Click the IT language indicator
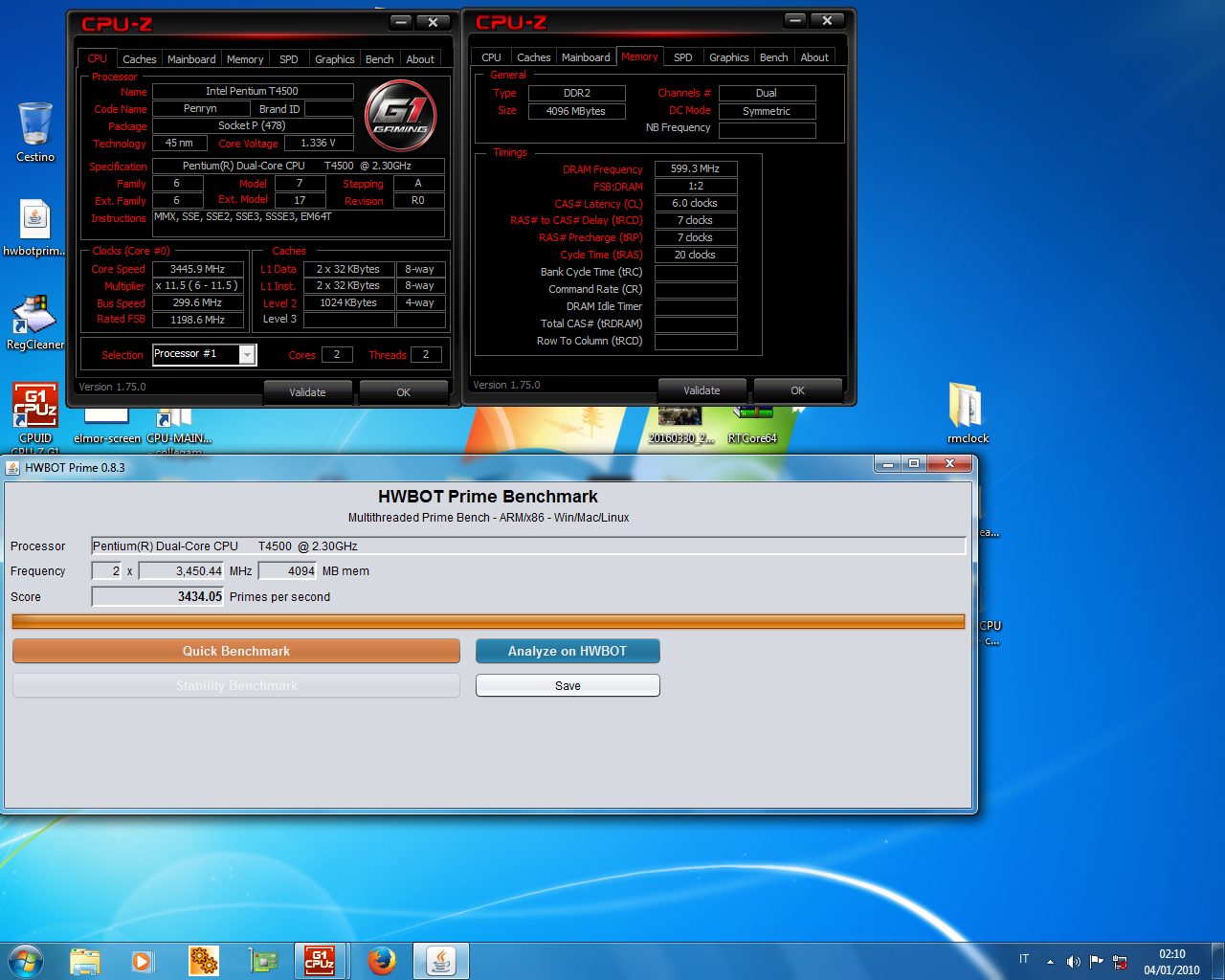1225x980 pixels. pos(1024,959)
